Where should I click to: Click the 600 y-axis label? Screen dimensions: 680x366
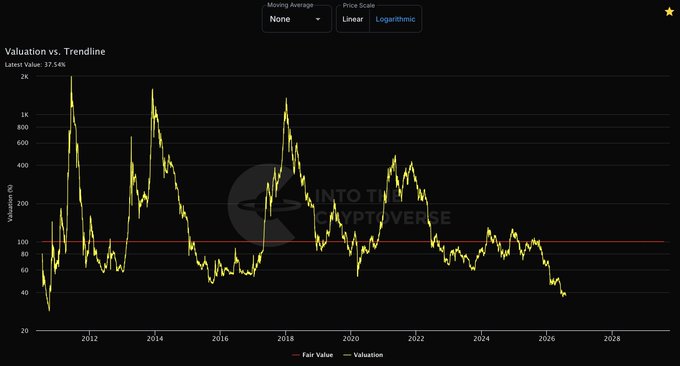(23, 143)
